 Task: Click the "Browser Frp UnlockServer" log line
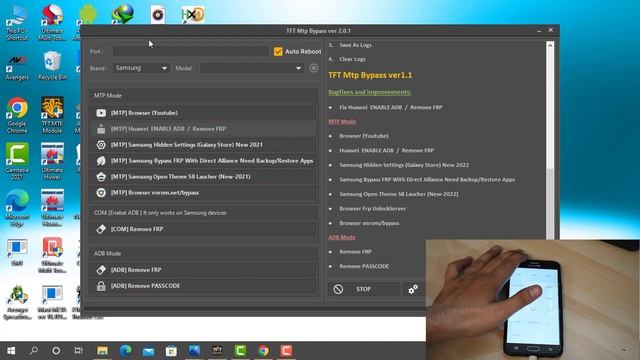click(x=373, y=209)
